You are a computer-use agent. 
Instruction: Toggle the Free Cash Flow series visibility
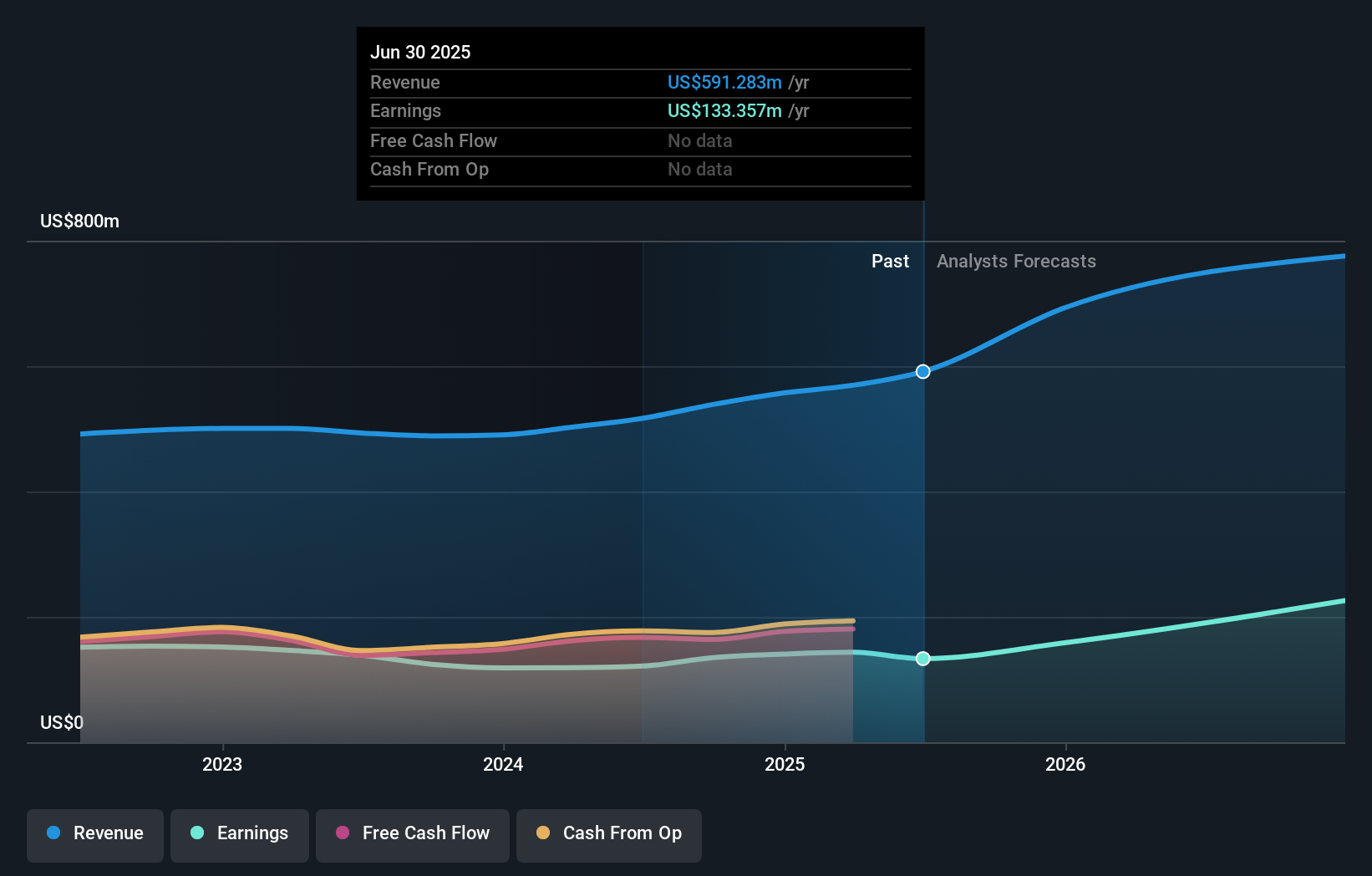pos(413,833)
